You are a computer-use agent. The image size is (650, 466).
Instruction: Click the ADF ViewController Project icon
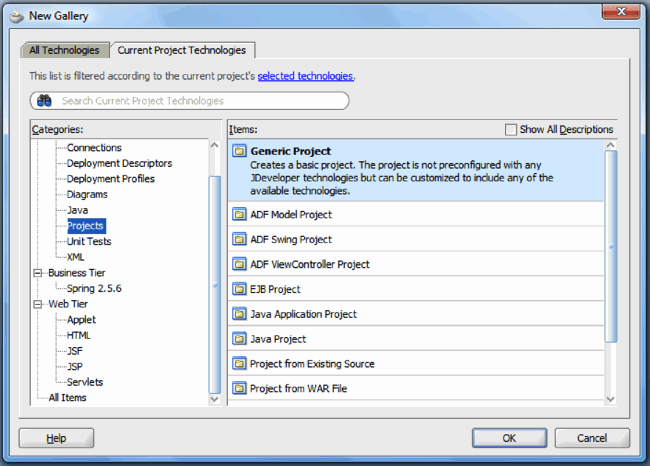tap(239, 264)
